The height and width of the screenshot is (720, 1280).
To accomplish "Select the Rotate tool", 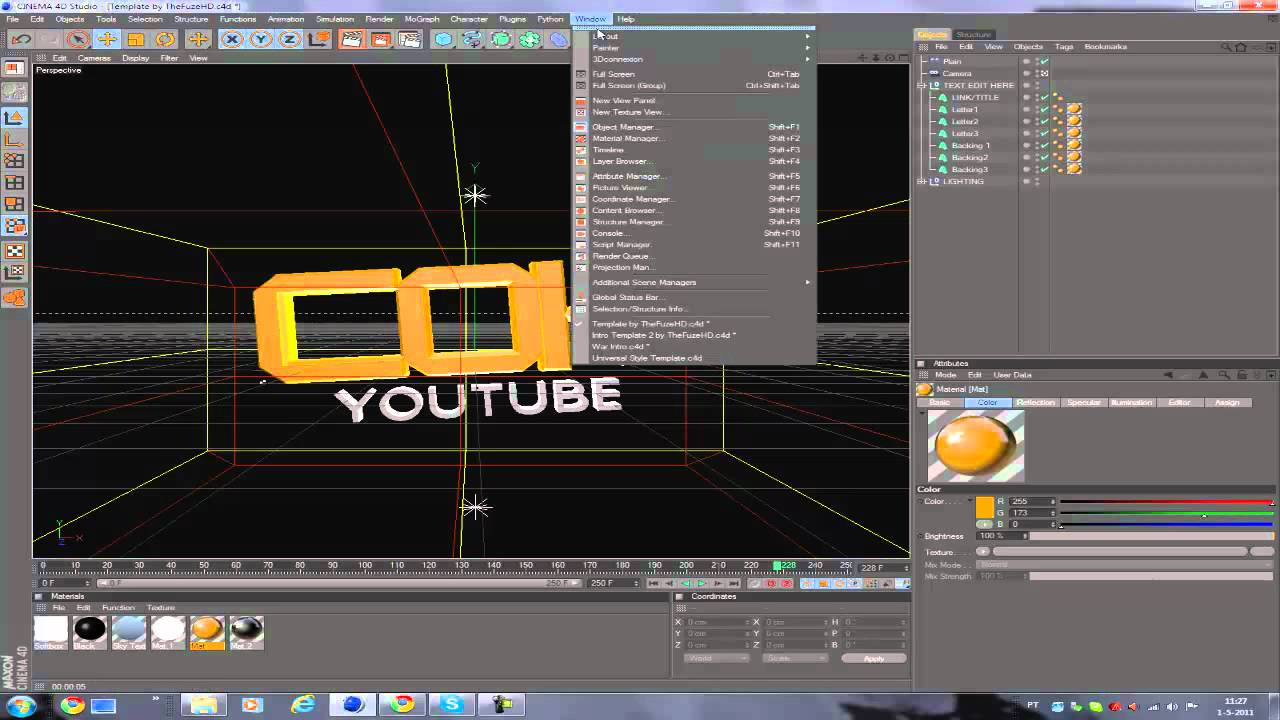I will tap(164, 40).
